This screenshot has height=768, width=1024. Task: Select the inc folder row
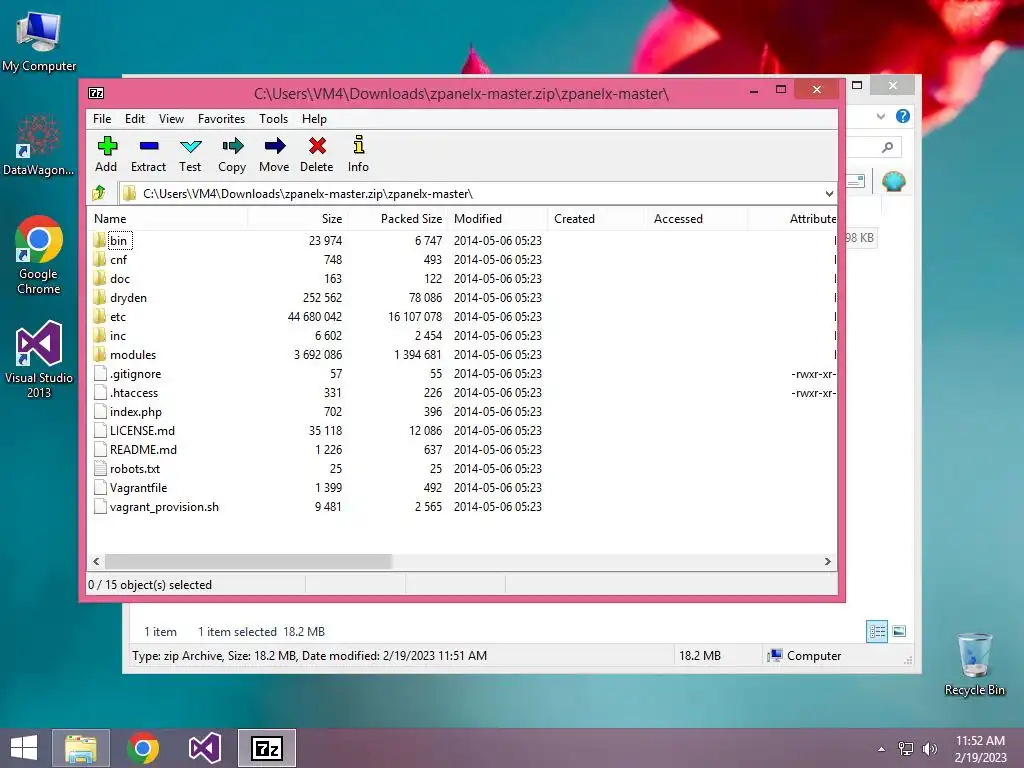[x=462, y=336]
